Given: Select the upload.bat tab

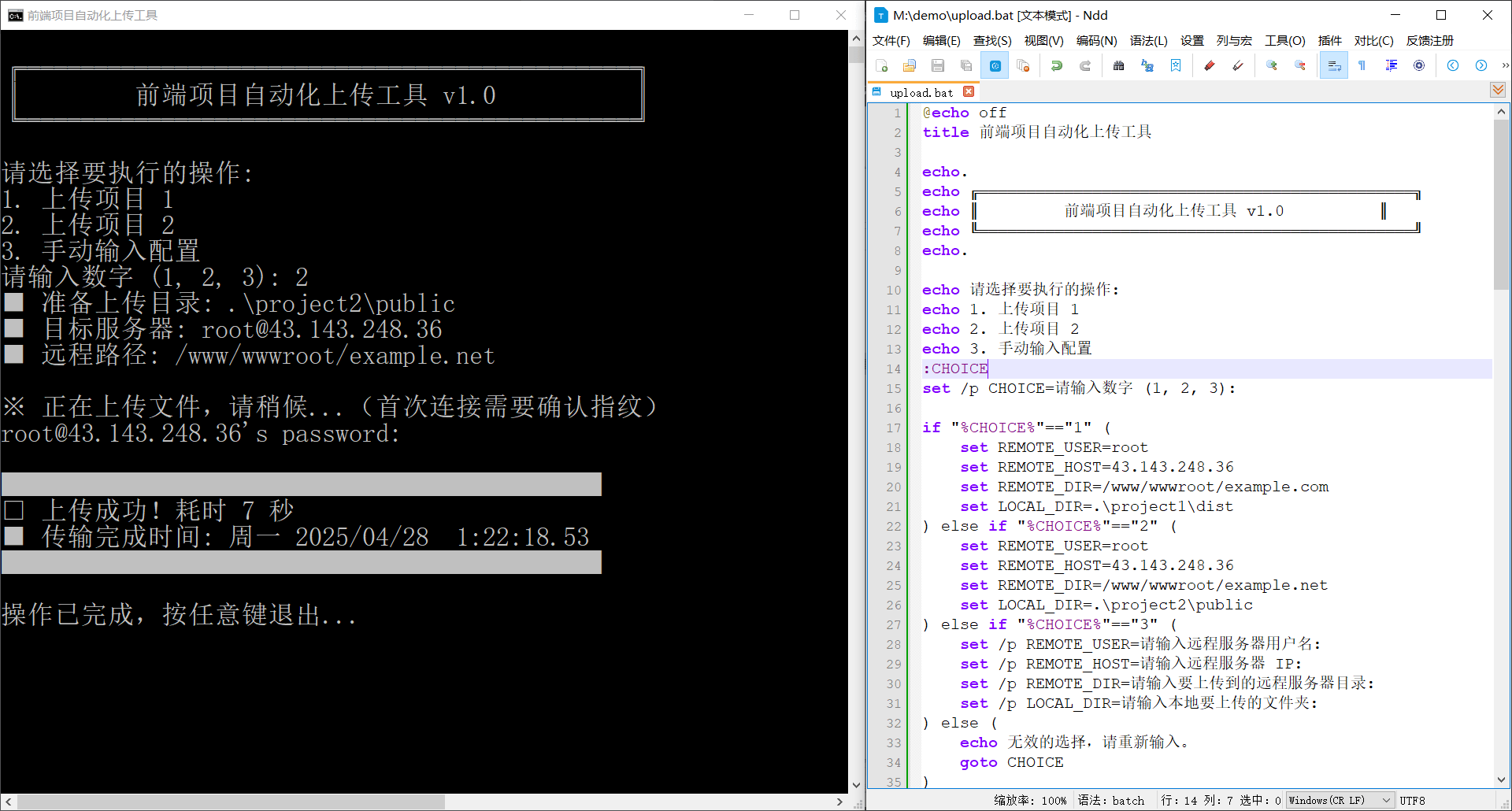Looking at the screenshot, I should click(920, 92).
